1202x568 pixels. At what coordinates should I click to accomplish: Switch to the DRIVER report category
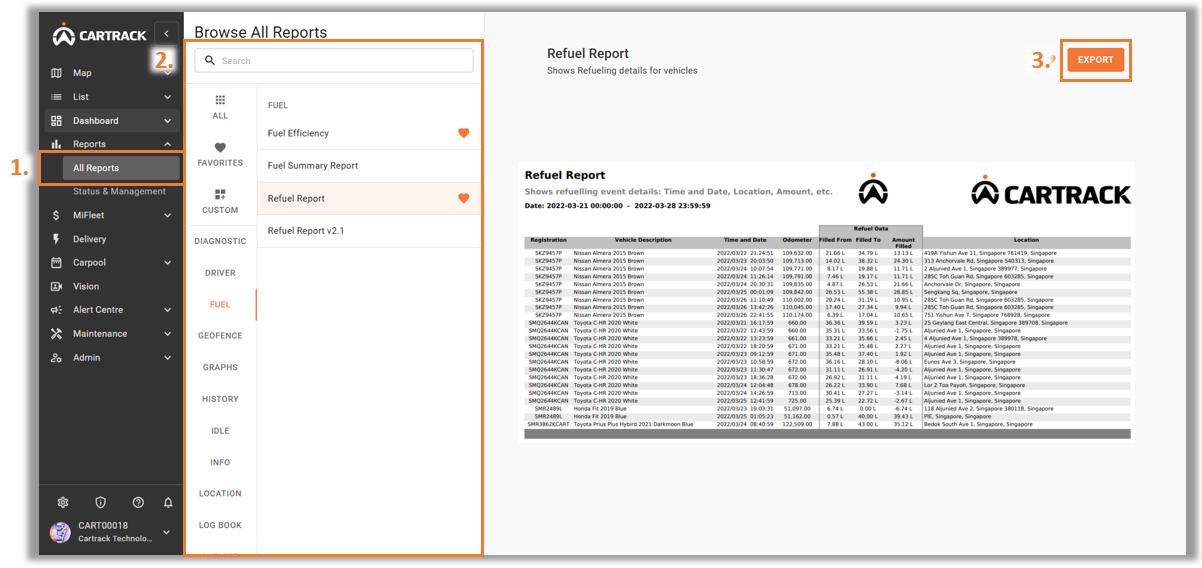point(220,273)
